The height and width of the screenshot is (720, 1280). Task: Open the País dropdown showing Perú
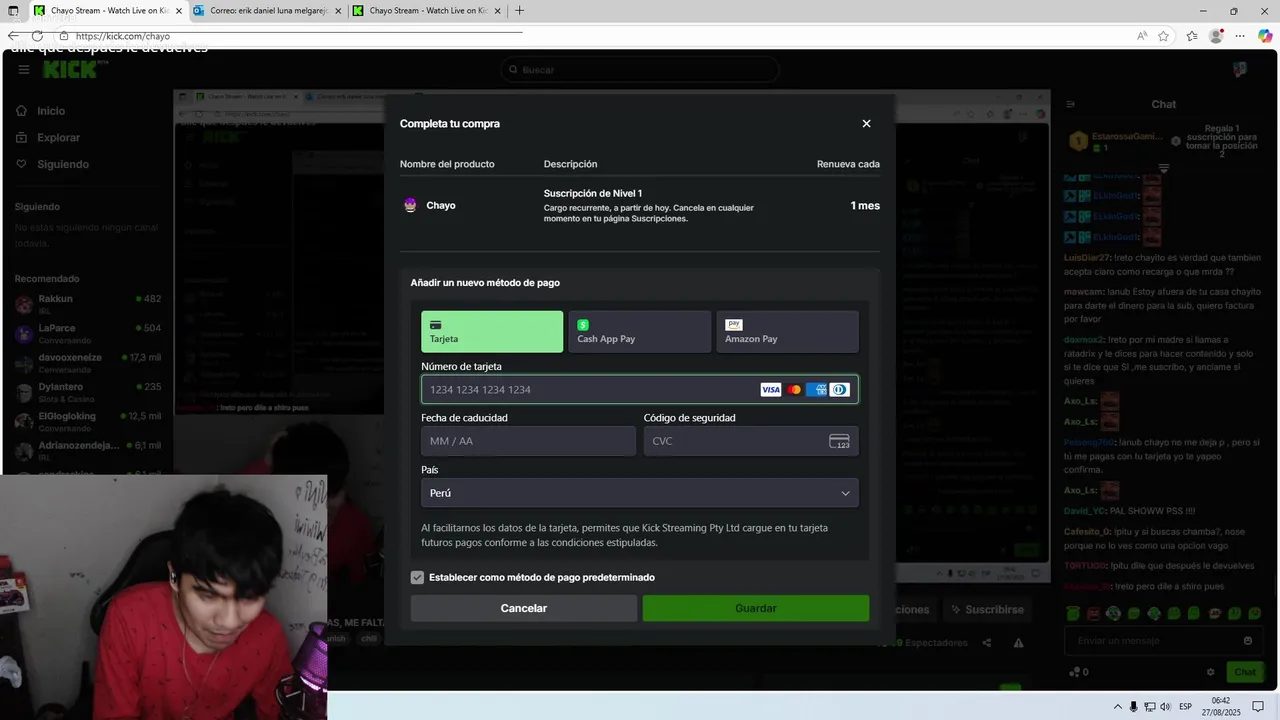click(640, 493)
